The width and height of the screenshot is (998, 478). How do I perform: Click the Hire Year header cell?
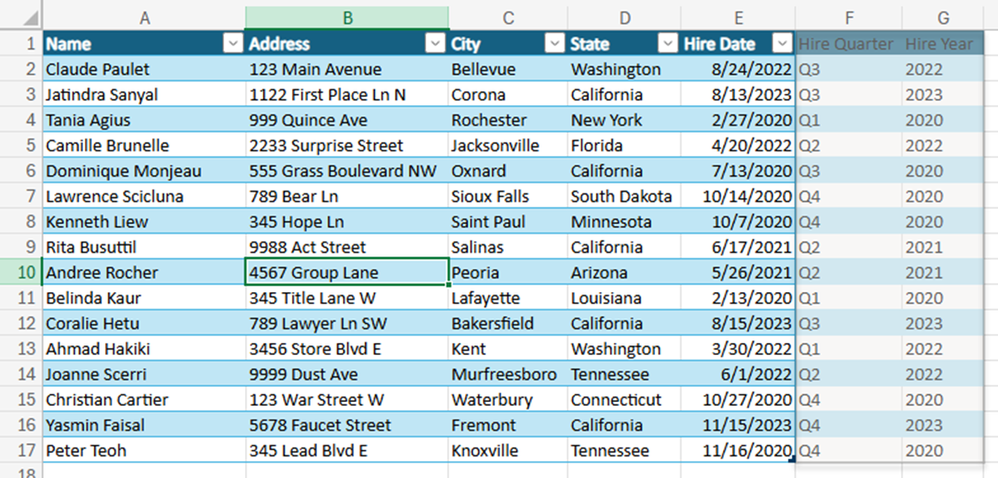(x=943, y=43)
